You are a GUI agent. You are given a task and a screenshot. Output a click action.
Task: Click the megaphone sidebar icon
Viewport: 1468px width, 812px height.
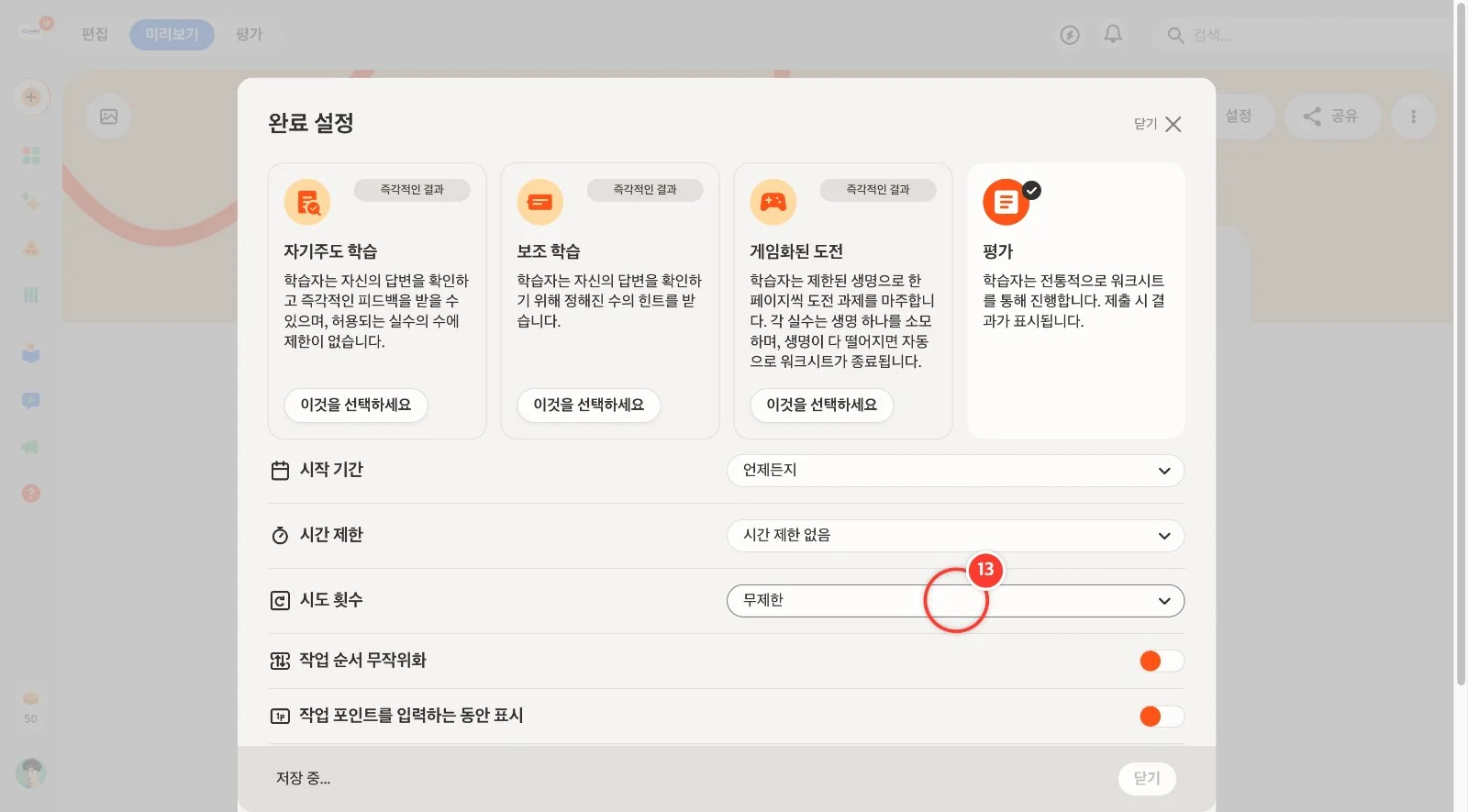[31, 447]
